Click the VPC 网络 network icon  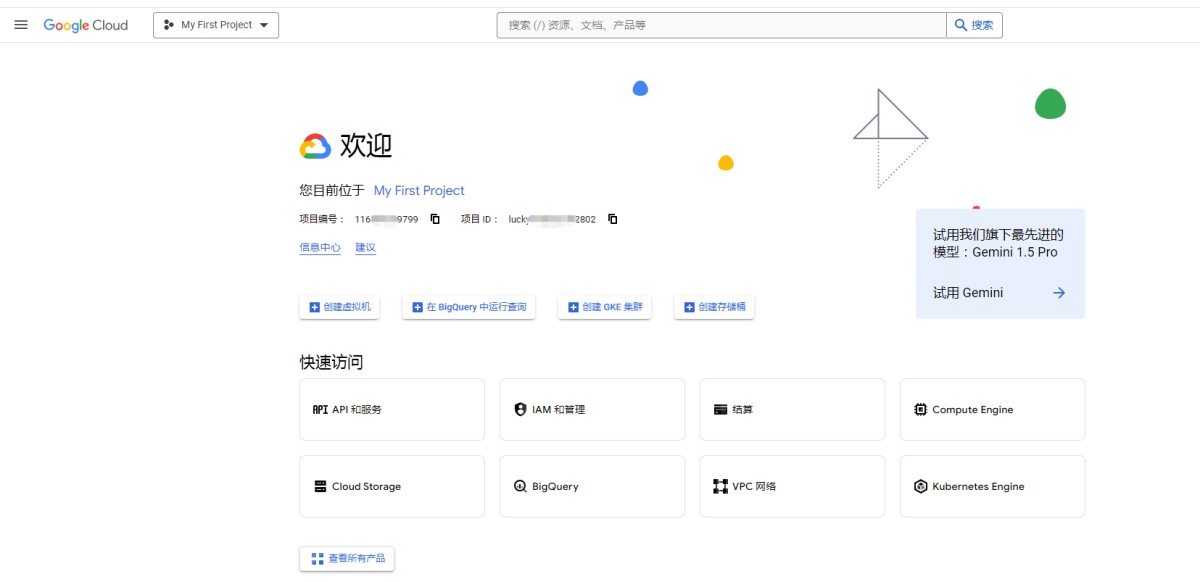720,487
